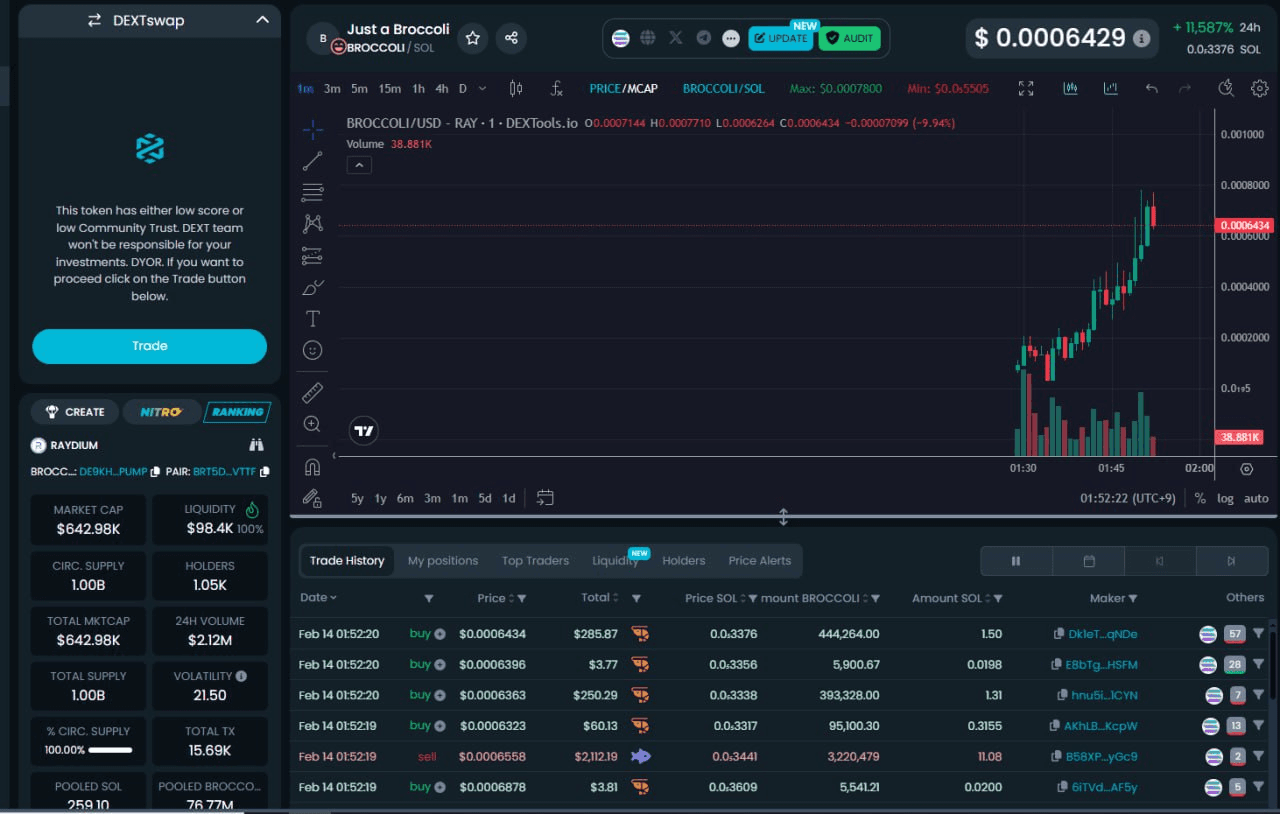Open the emoji icons tool

[x=312, y=350]
